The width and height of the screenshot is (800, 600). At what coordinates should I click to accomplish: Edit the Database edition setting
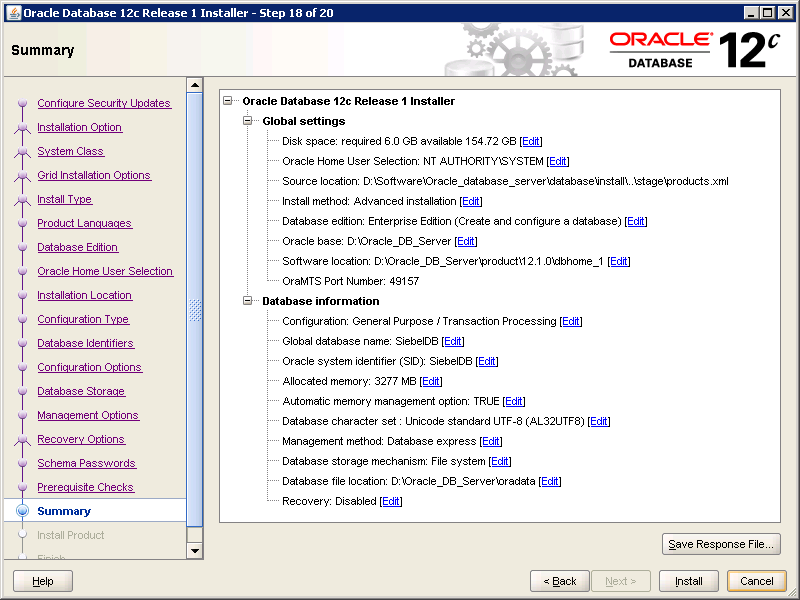tap(636, 221)
